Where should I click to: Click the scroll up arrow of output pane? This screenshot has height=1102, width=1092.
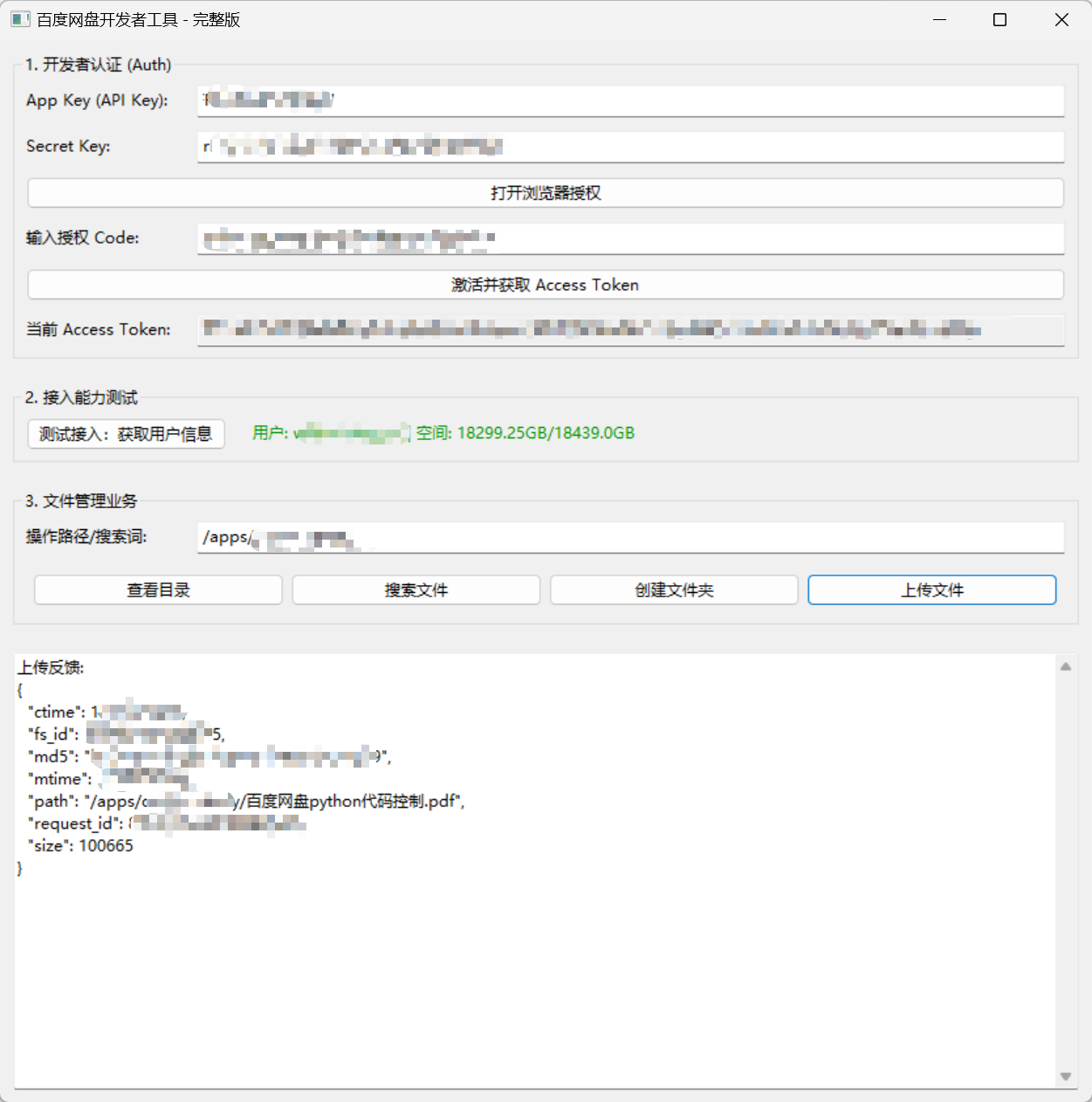pyautogui.click(x=1065, y=666)
